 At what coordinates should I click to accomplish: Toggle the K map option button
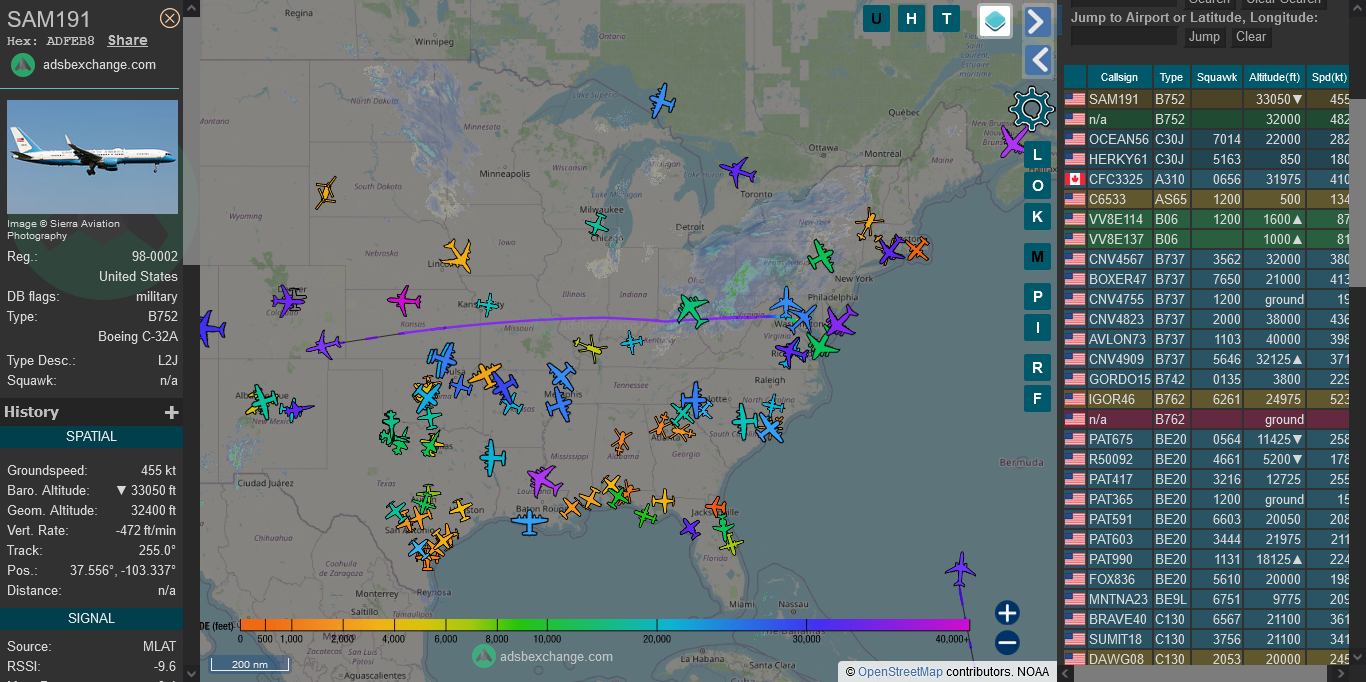click(x=1037, y=216)
